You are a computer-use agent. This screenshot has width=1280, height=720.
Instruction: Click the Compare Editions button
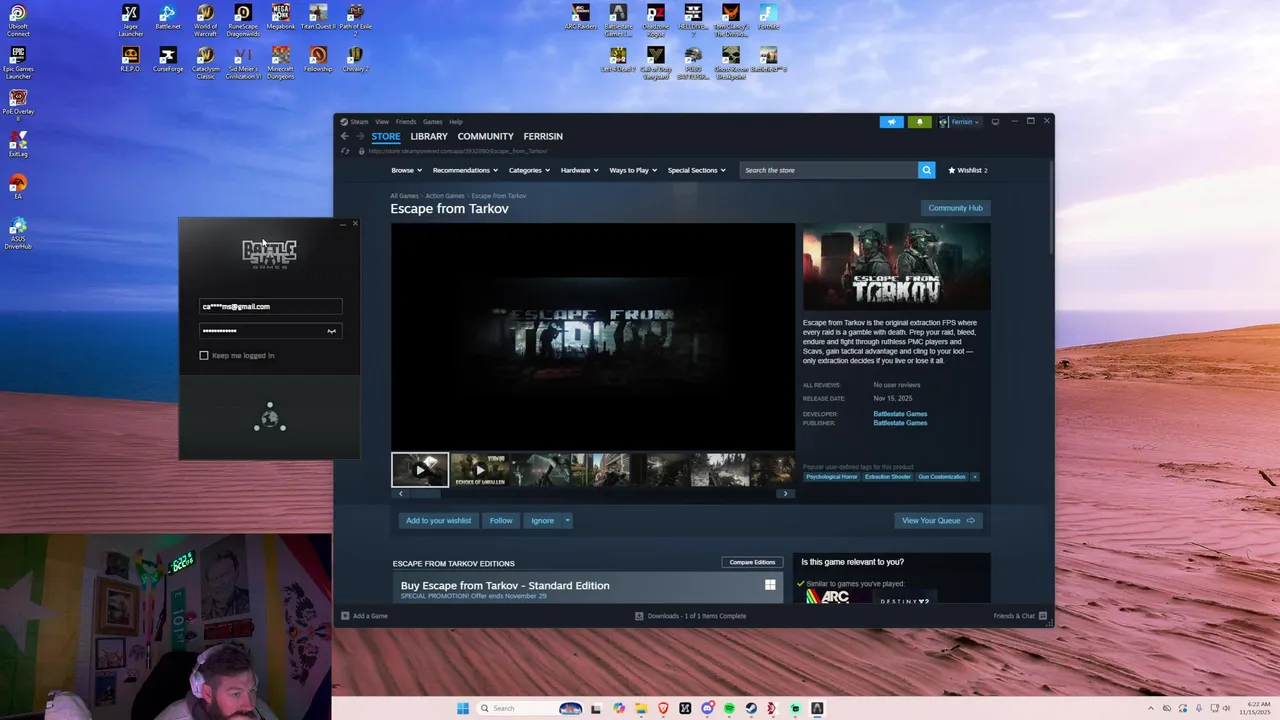(x=752, y=562)
